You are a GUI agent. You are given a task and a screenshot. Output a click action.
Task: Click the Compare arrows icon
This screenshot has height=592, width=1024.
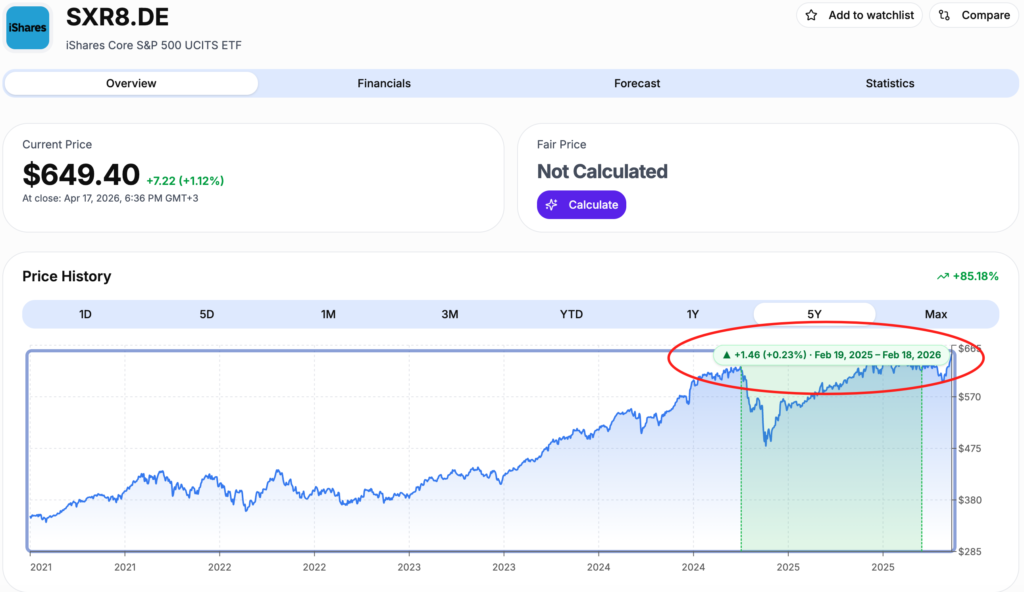click(x=945, y=15)
